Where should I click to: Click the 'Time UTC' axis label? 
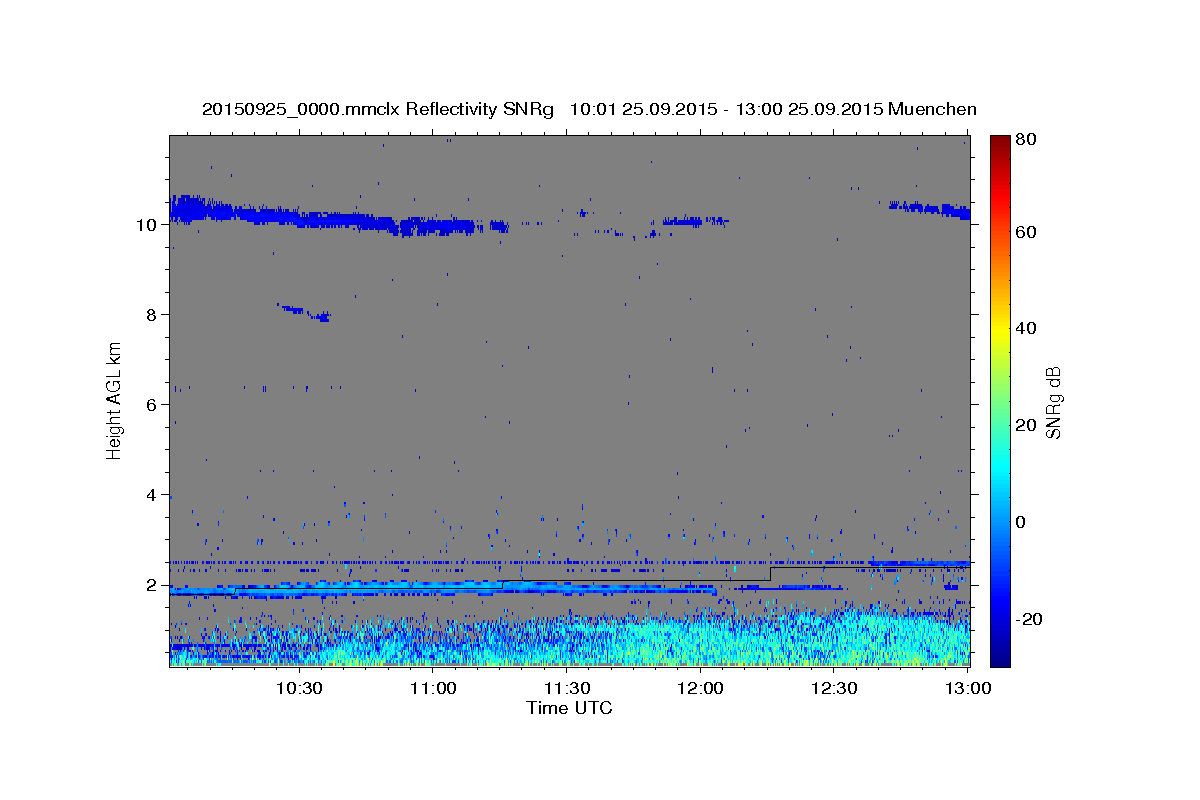[569, 708]
